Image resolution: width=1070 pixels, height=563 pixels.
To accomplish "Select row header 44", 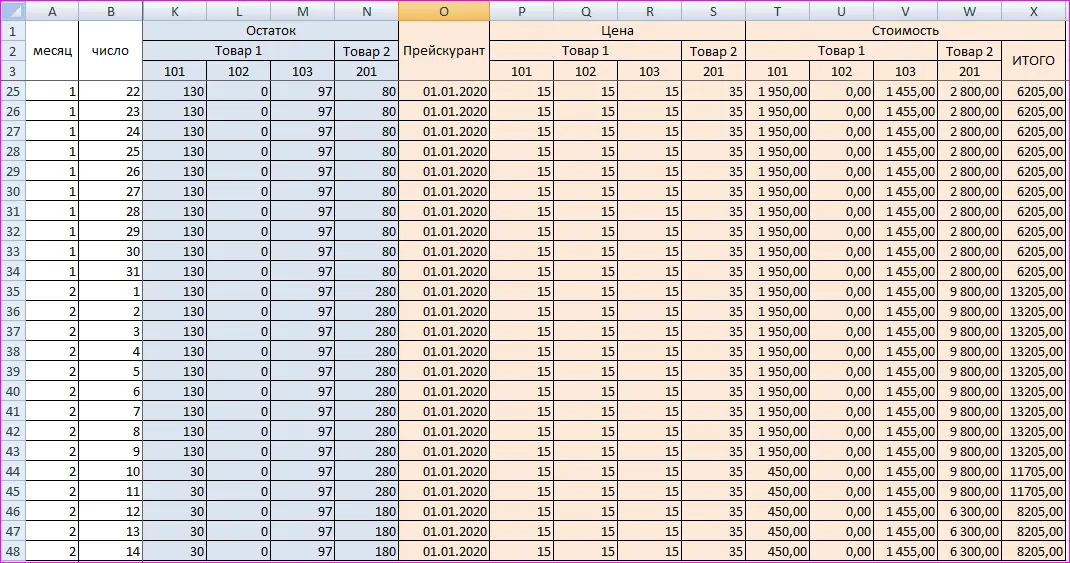I will 13,471.
